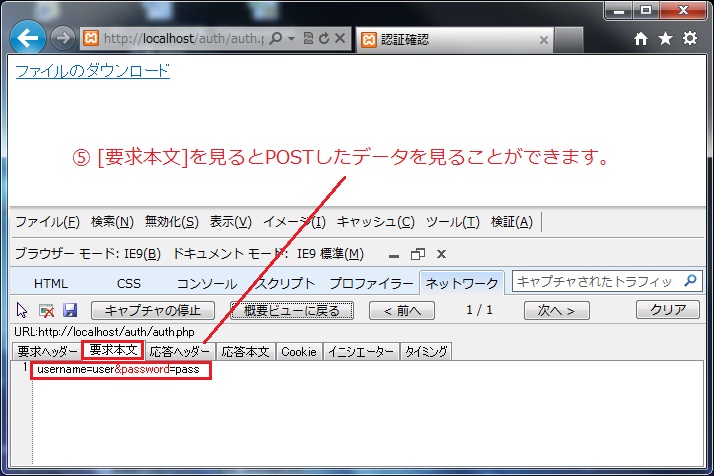The width and height of the screenshot is (714, 476).
Task: Select element by click pointer icon
Action: click(21, 311)
